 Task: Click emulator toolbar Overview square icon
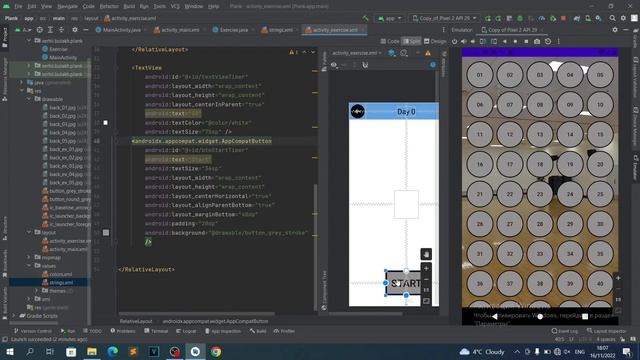point(526,41)
